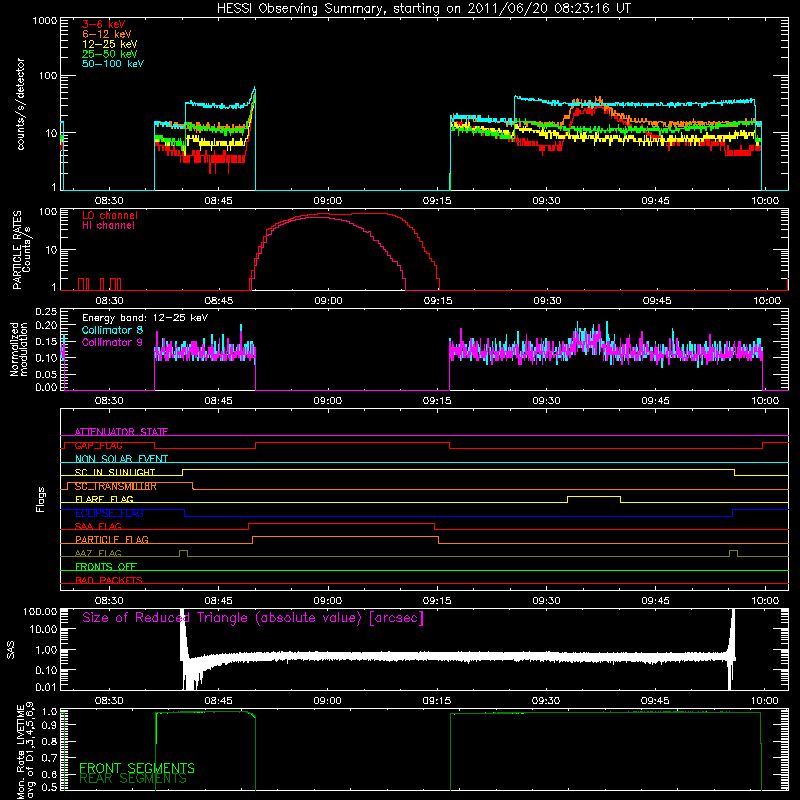Select the green 25-50 keV legend entry

pyautogui.click(x=110, y=54)
